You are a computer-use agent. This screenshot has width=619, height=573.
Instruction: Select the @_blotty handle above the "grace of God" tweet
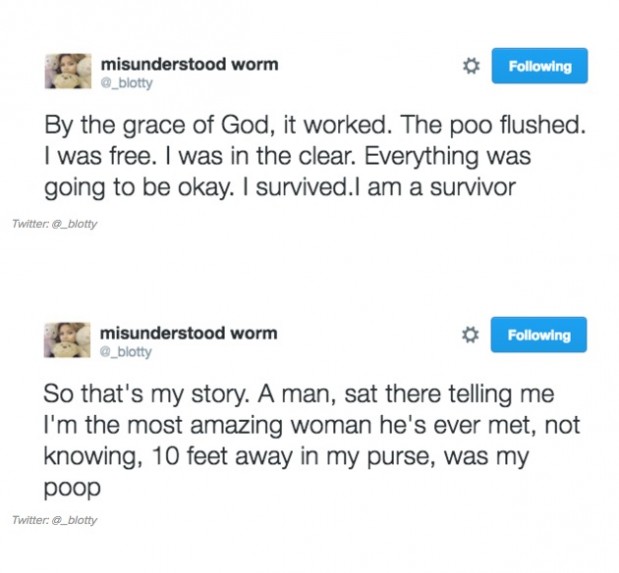(x=126, y=83)
